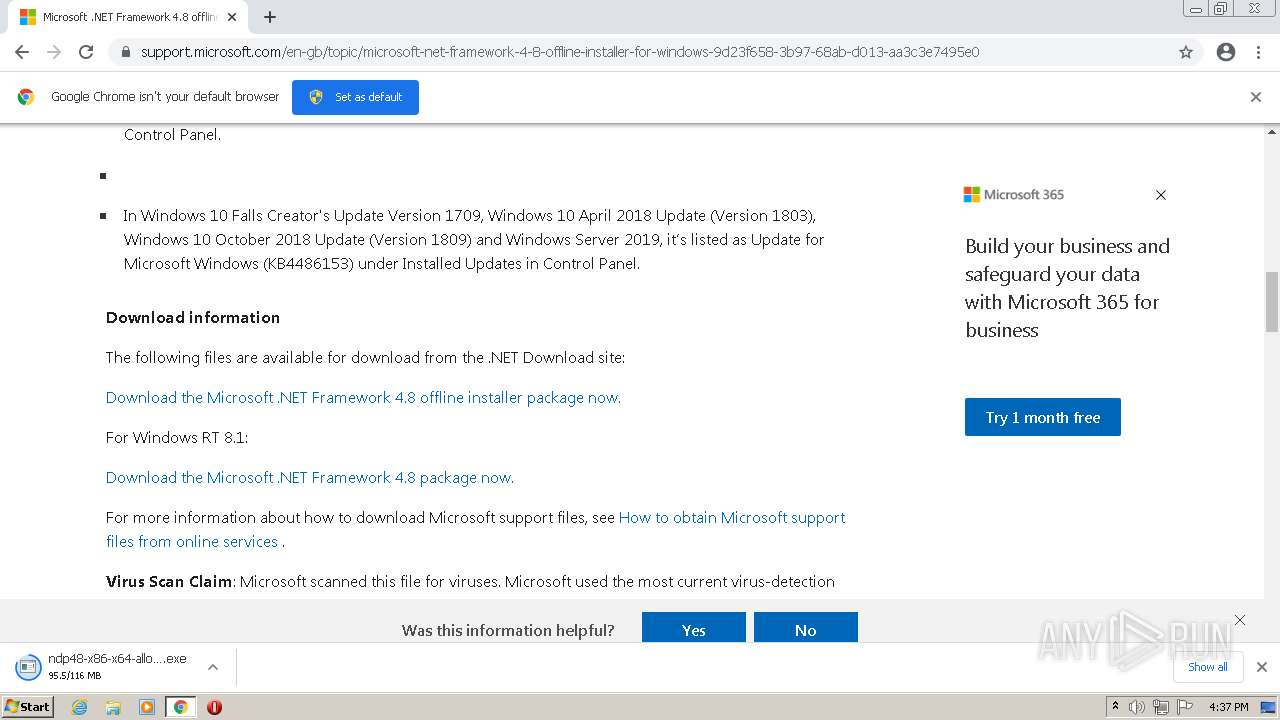Open the Chrome three-dot menu
Image resolution: width=1280 pixels, height=720 pixels.
coord(1258,52)
